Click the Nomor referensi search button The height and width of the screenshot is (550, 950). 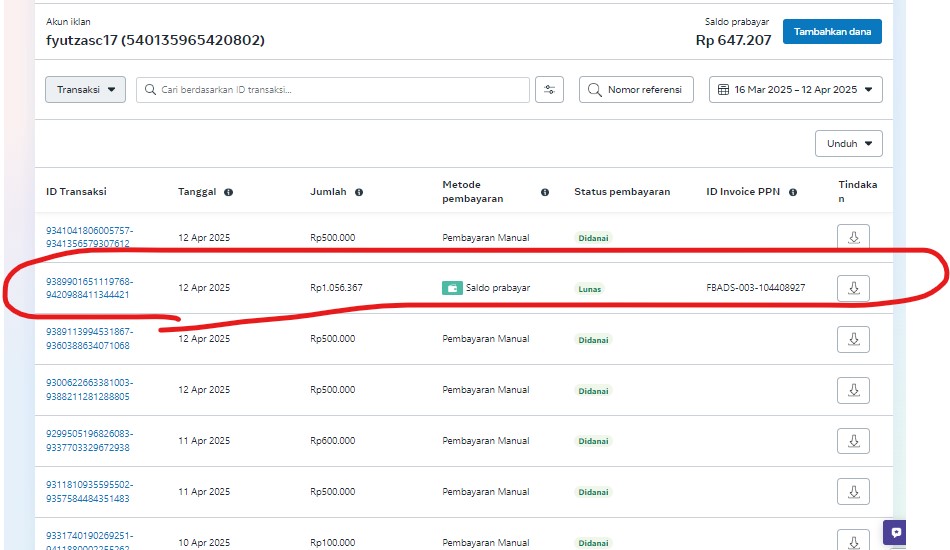point(636,90)
